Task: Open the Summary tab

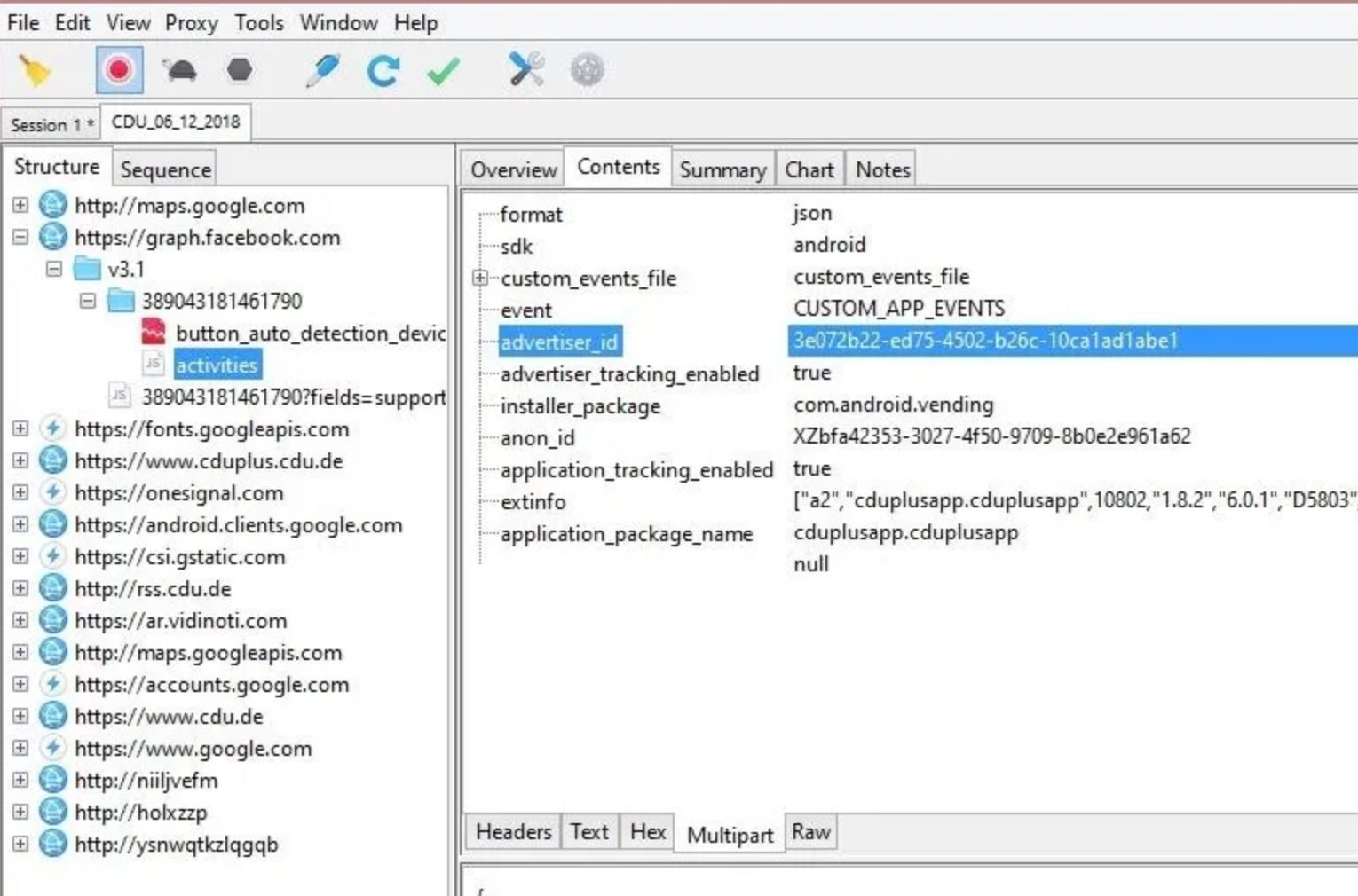Action: (722, 169)
